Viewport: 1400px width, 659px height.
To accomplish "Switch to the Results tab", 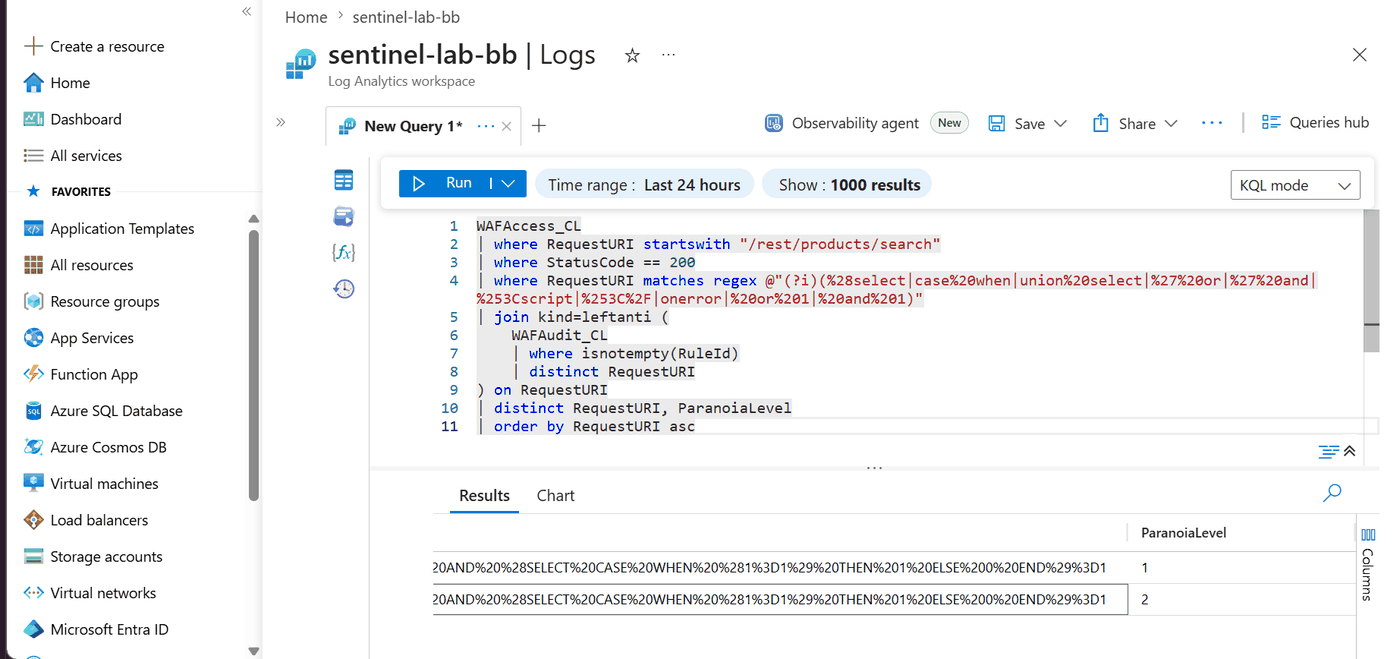I will [x=484, y=495].
